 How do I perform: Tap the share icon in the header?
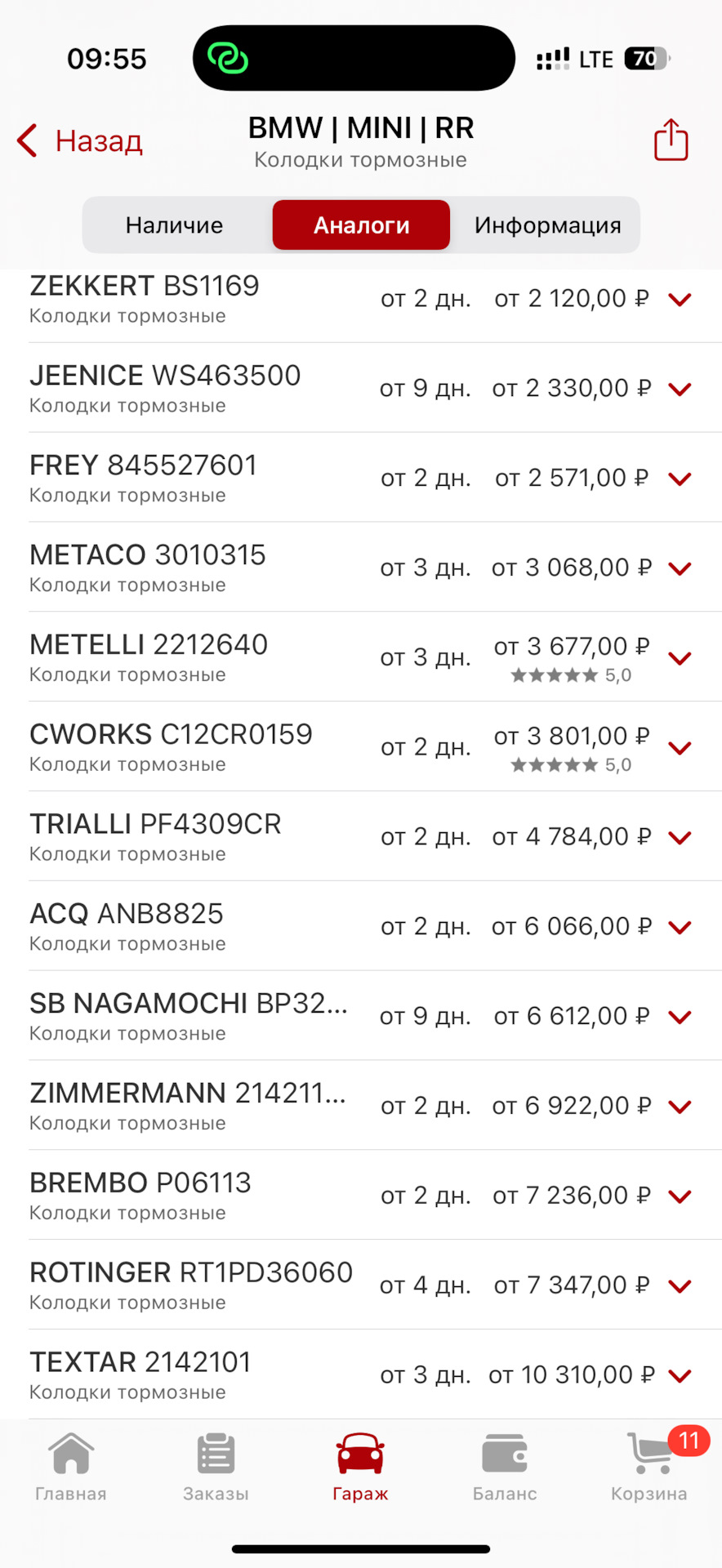[671, 140]
